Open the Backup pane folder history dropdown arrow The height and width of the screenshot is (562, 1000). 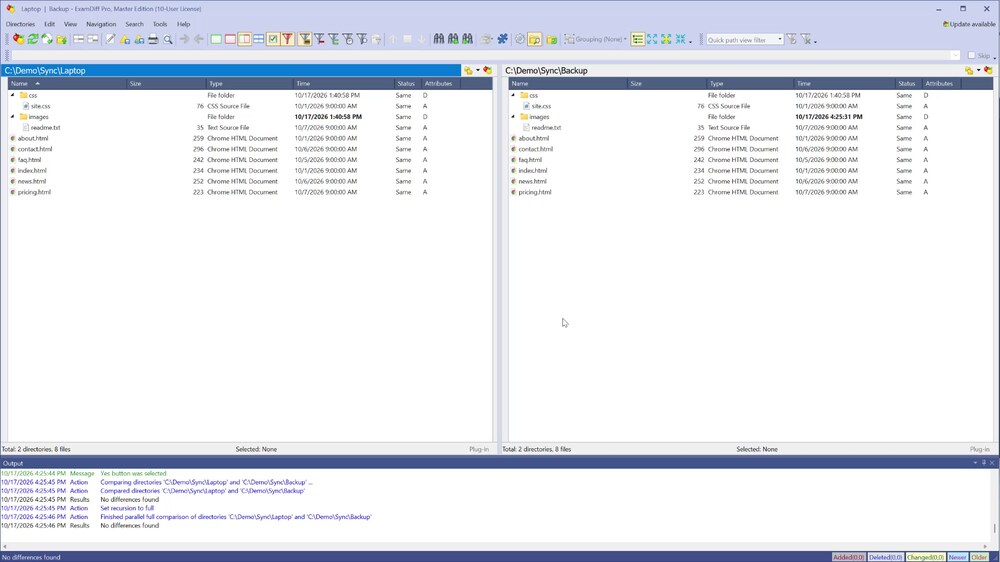tap(978, 71)
